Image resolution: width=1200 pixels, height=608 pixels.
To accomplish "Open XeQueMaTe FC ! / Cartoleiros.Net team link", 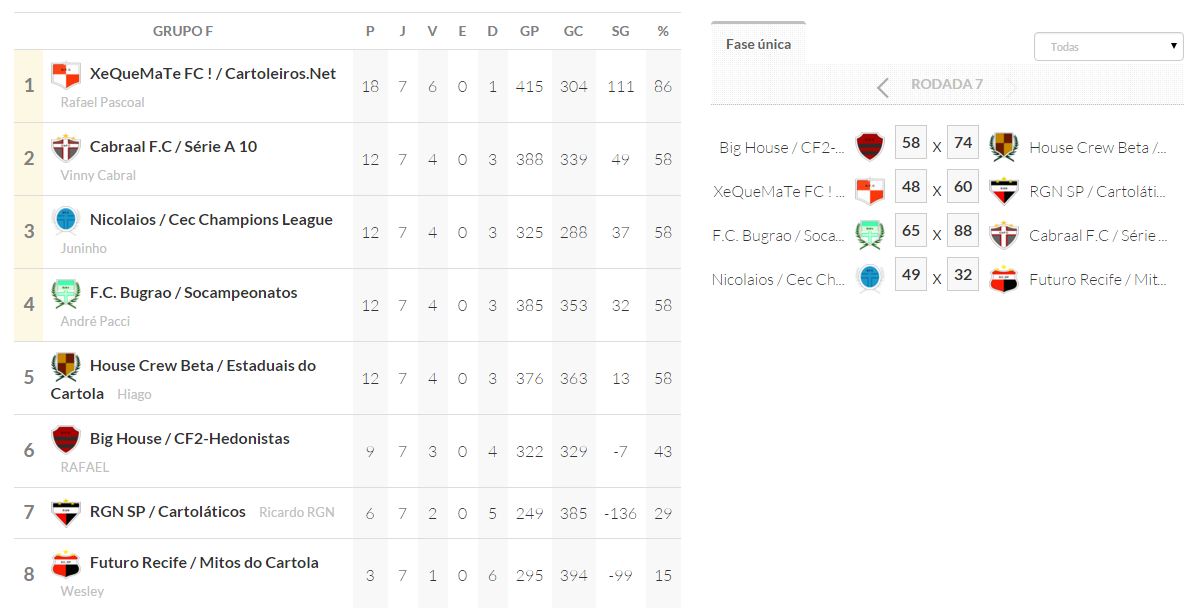I will pyautogui.click(x=213, y=74).
